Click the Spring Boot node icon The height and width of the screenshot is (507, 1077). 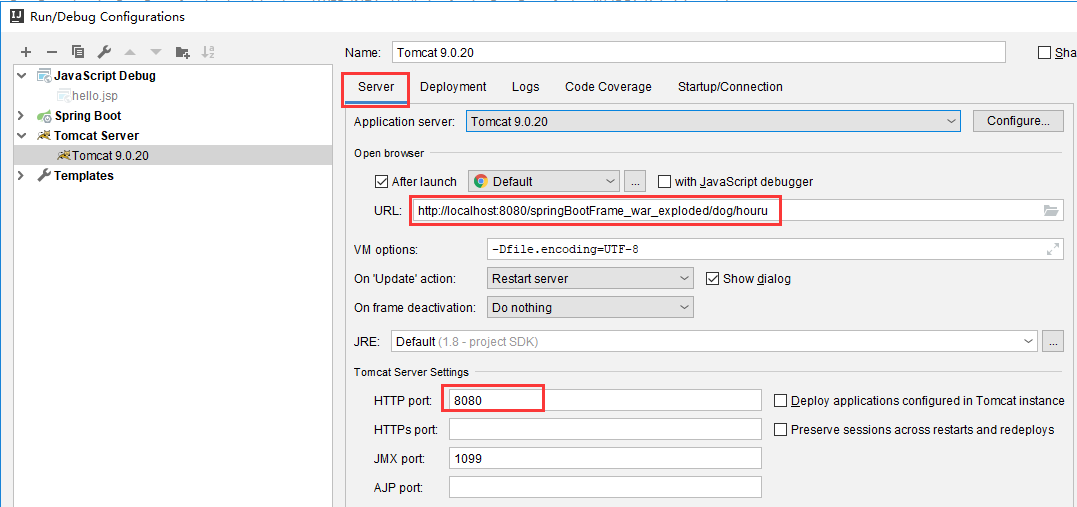[45, 115]
